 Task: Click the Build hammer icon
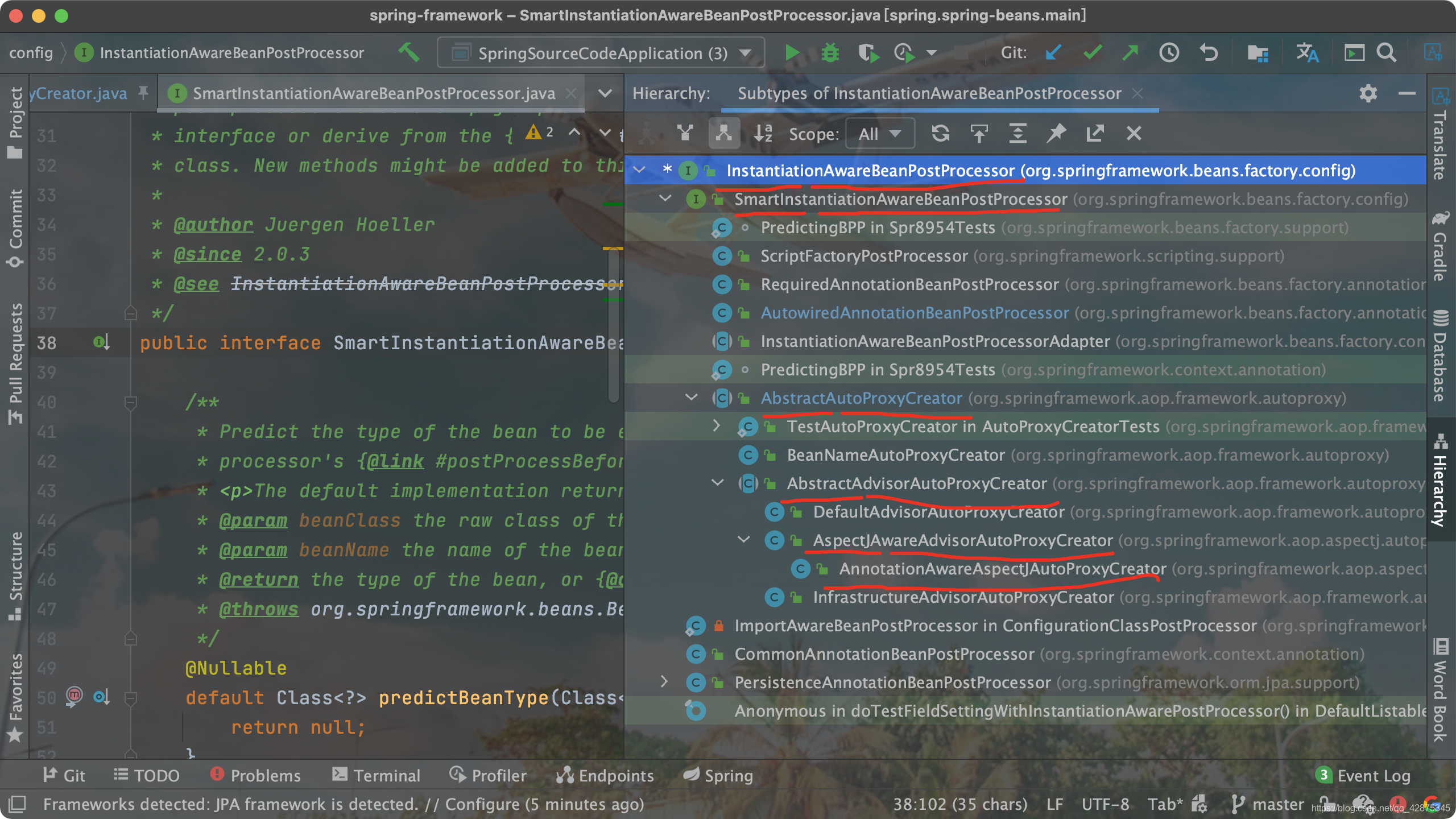(408, 53)
